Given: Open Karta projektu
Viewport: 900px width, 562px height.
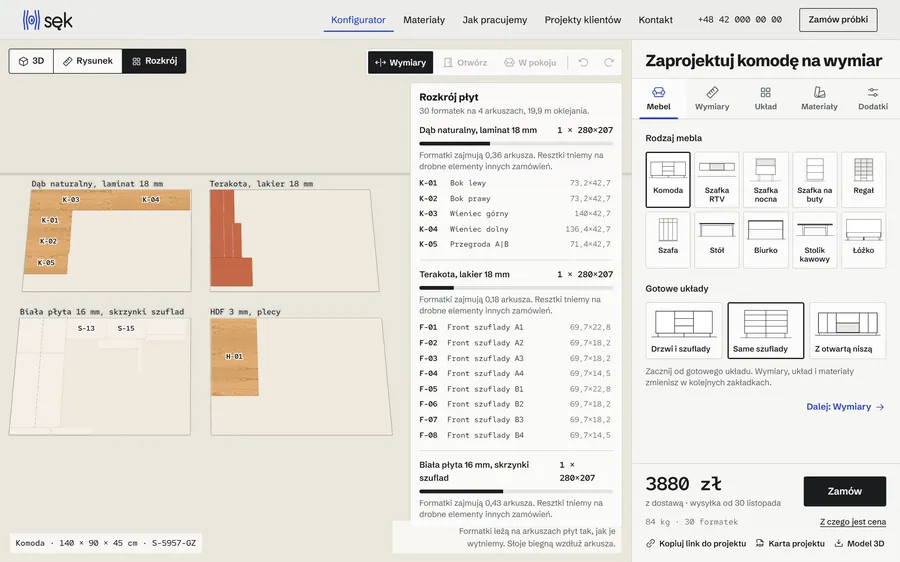Looking at the screenshot, I should [x=790, y=543].
